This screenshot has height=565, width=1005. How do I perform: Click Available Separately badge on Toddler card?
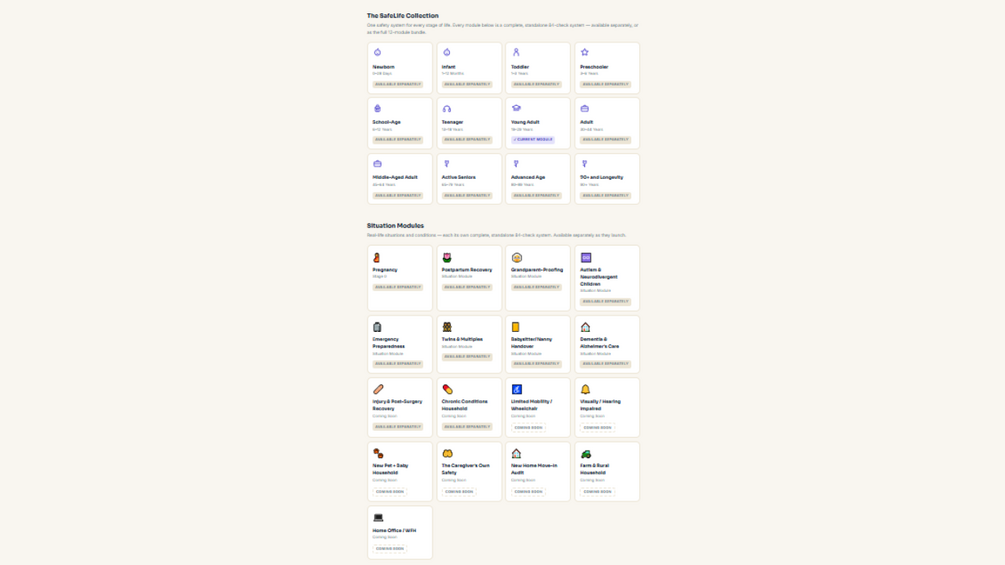(536, 84)
